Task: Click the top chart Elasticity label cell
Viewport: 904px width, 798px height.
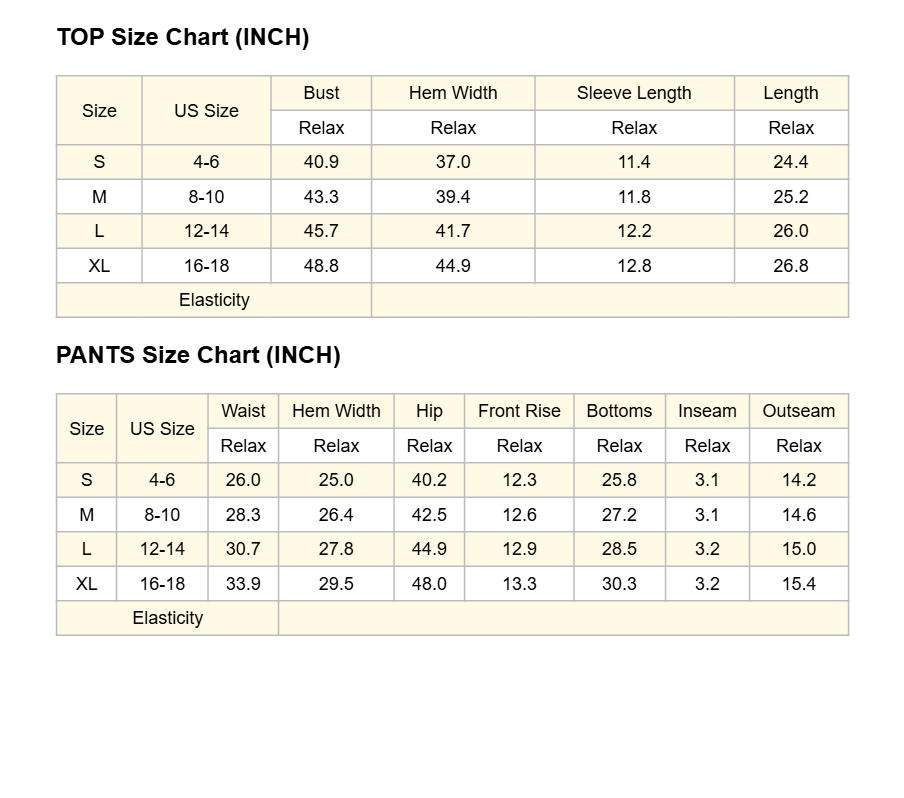Action: pyautogui.click(x=214, y=300)
